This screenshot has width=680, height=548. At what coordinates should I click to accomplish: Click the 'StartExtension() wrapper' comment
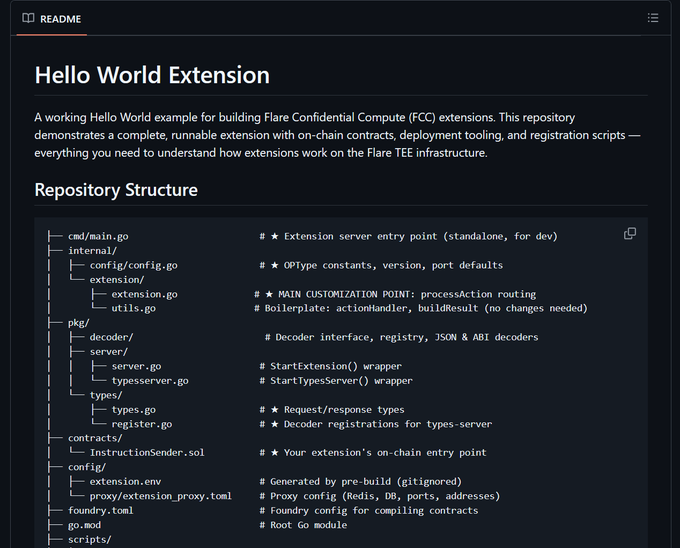(330, 366)
